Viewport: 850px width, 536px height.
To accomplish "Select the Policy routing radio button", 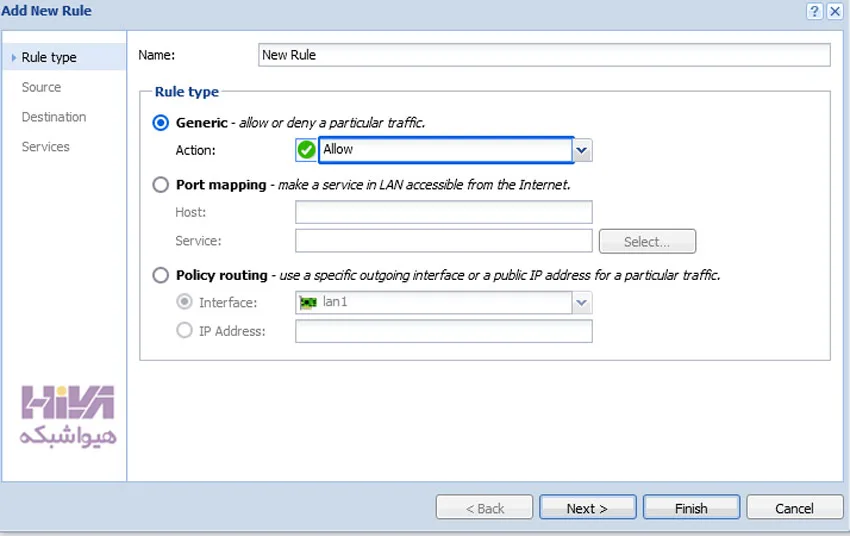I will click(160, 275).
